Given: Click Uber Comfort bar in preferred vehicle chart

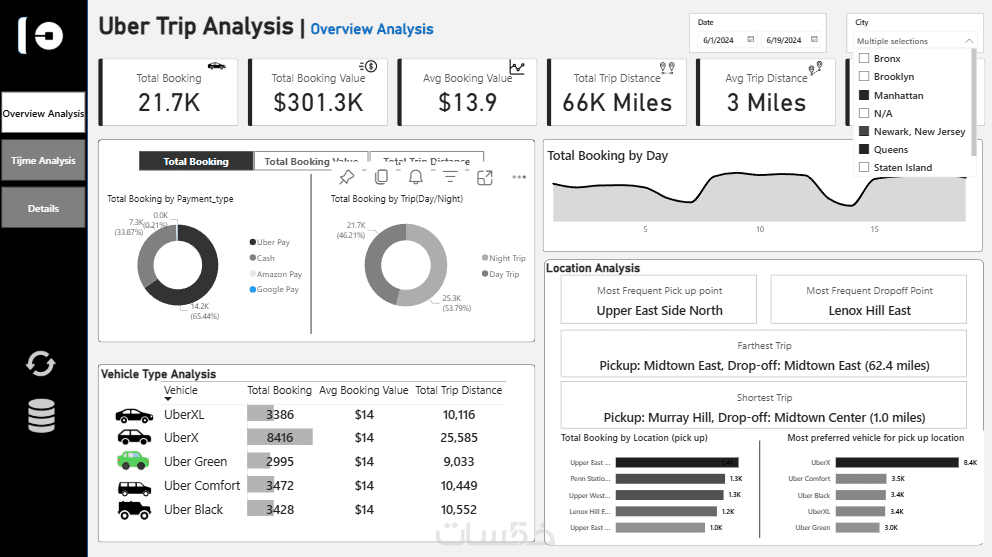Looking at the screenshot, I should (861, 479).
